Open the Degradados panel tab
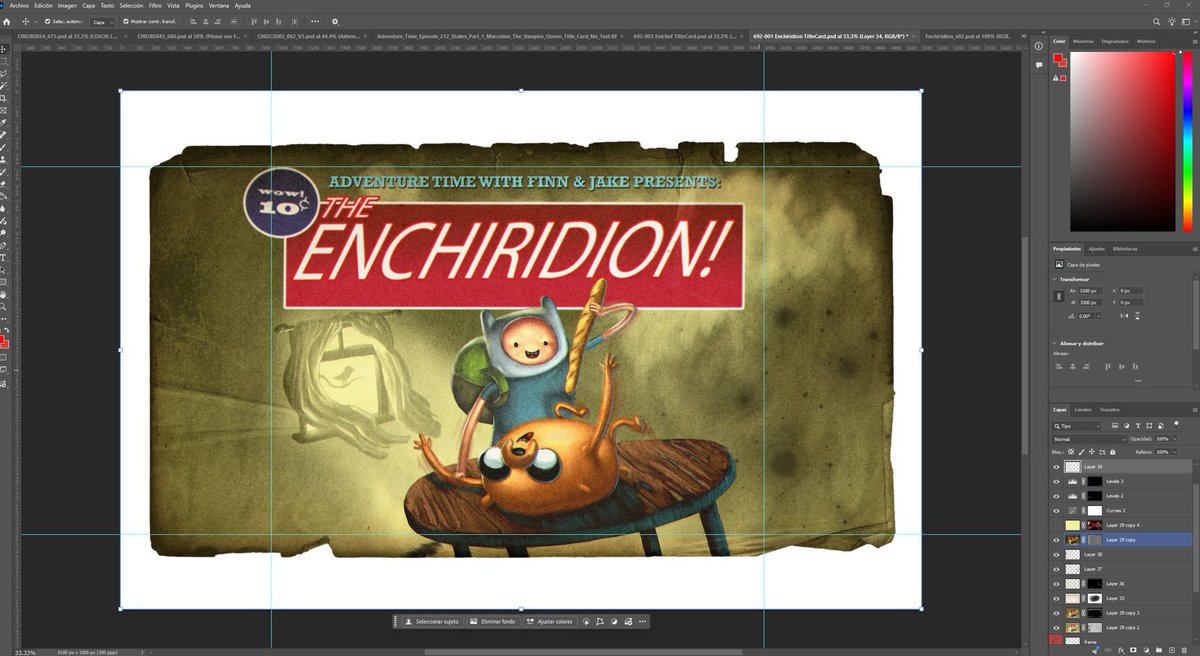The height and width of the screenshot is (656, 1200). coord(1115,41)
